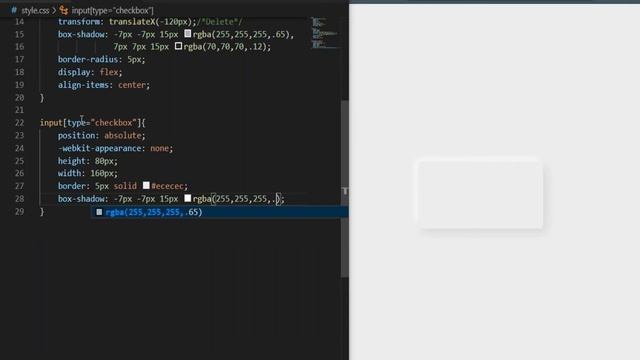640x360 pixels.
Task: Click the closing brace on line 20
Action: [x=42, y=98]
